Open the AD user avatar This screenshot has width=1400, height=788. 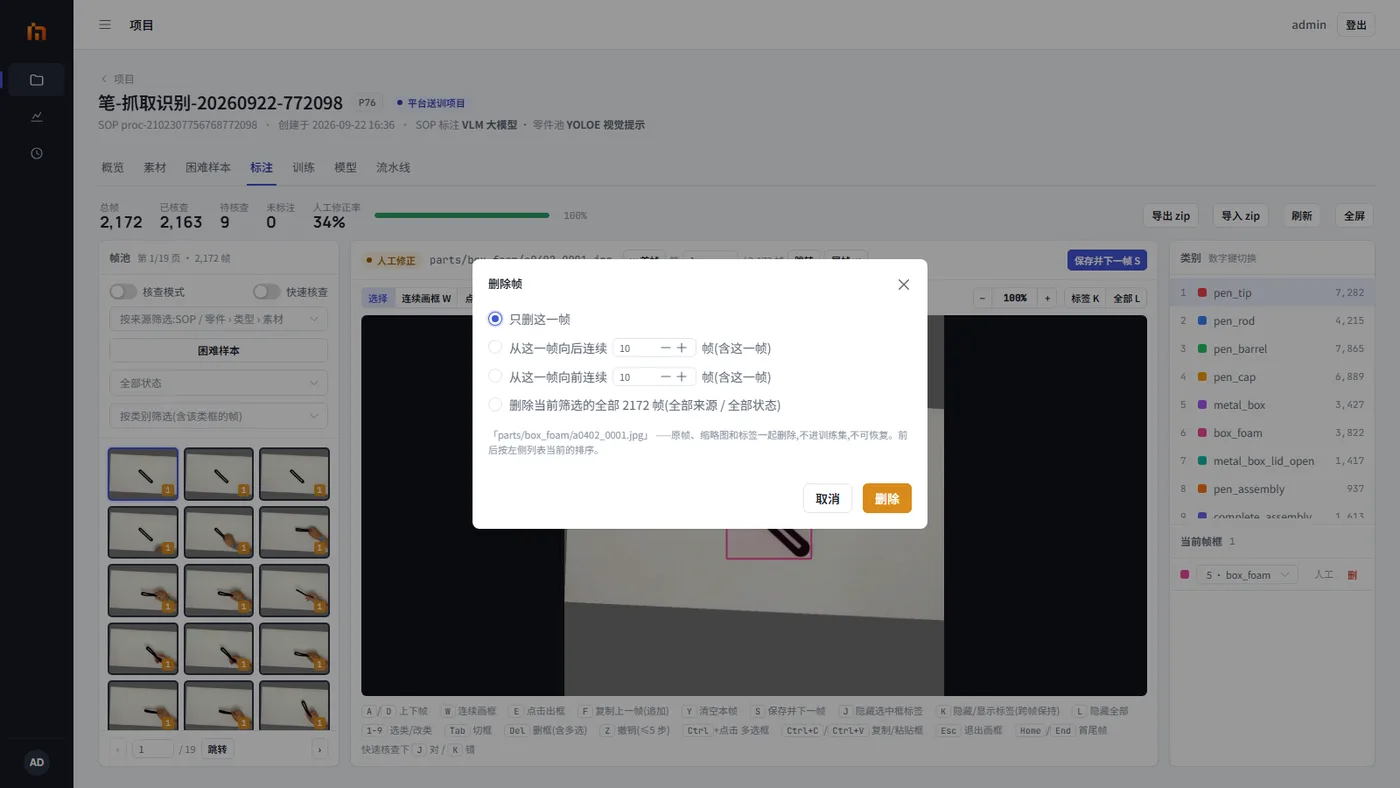click(x=37, y=762)
